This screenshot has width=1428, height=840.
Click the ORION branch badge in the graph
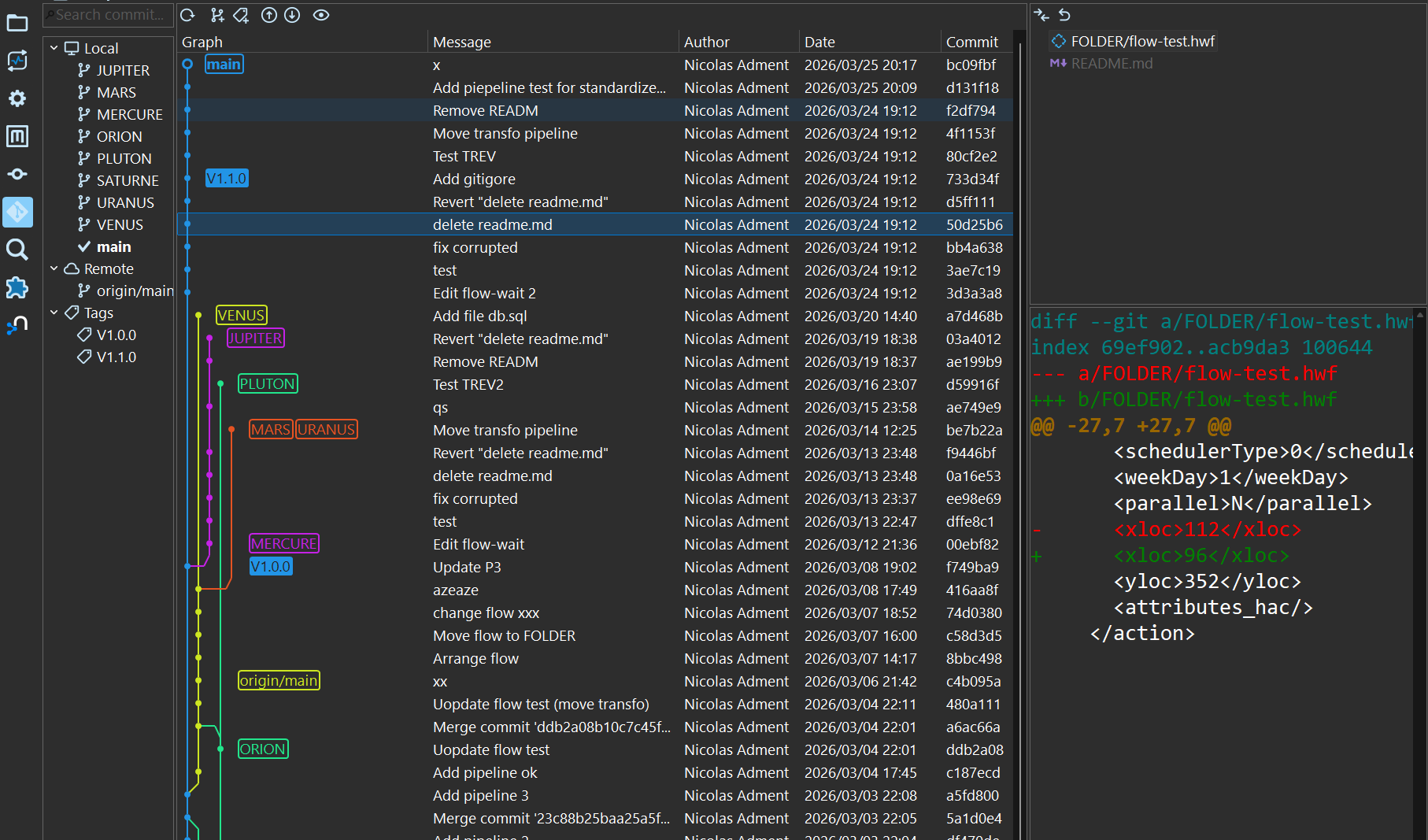[263, 749]
